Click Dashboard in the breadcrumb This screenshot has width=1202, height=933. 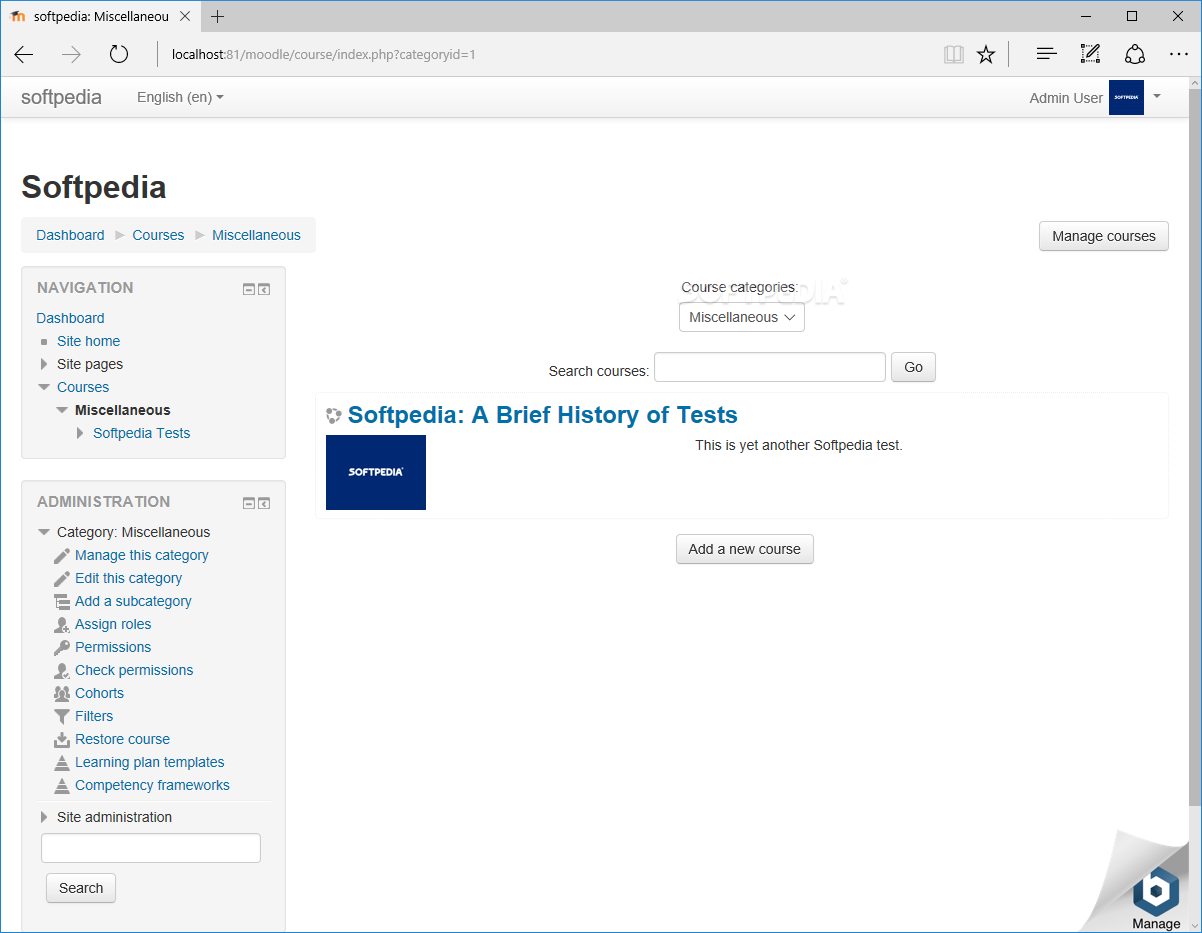[x=70, y=235]
